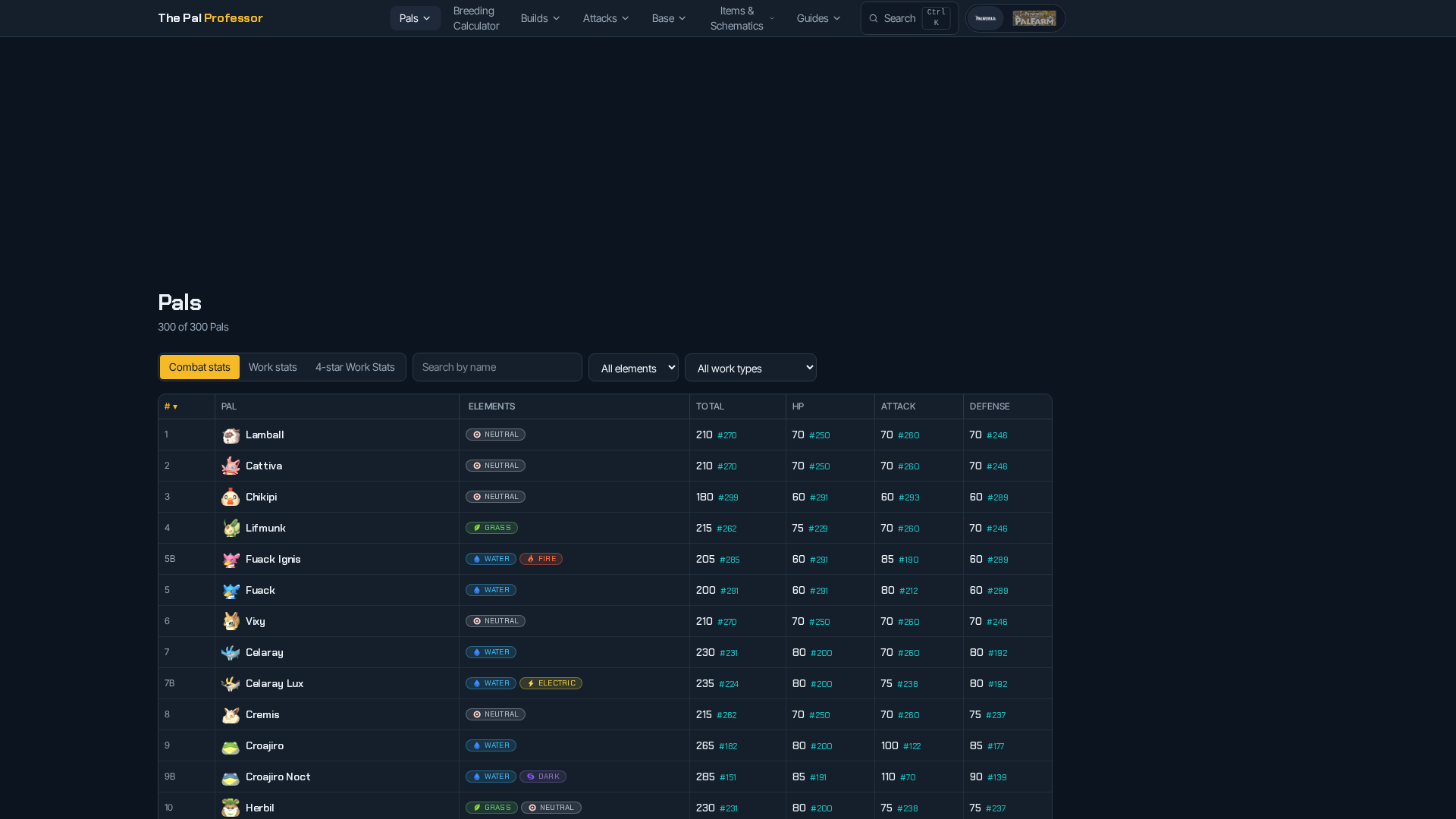Open the Fuack pal page
The height and width of the screenshot is (819, 1456).
point(260,590)
